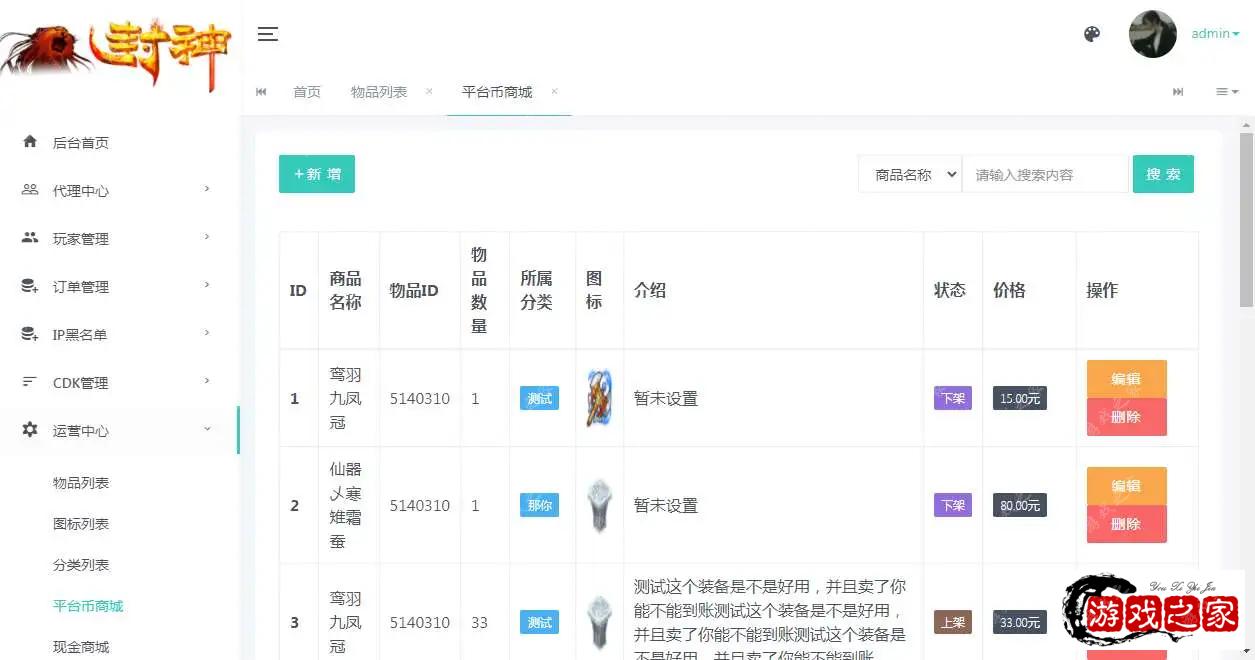This screenshot has width=1255, height=660.
Task: Click the 新增 button
Action: tap(316, 174)
